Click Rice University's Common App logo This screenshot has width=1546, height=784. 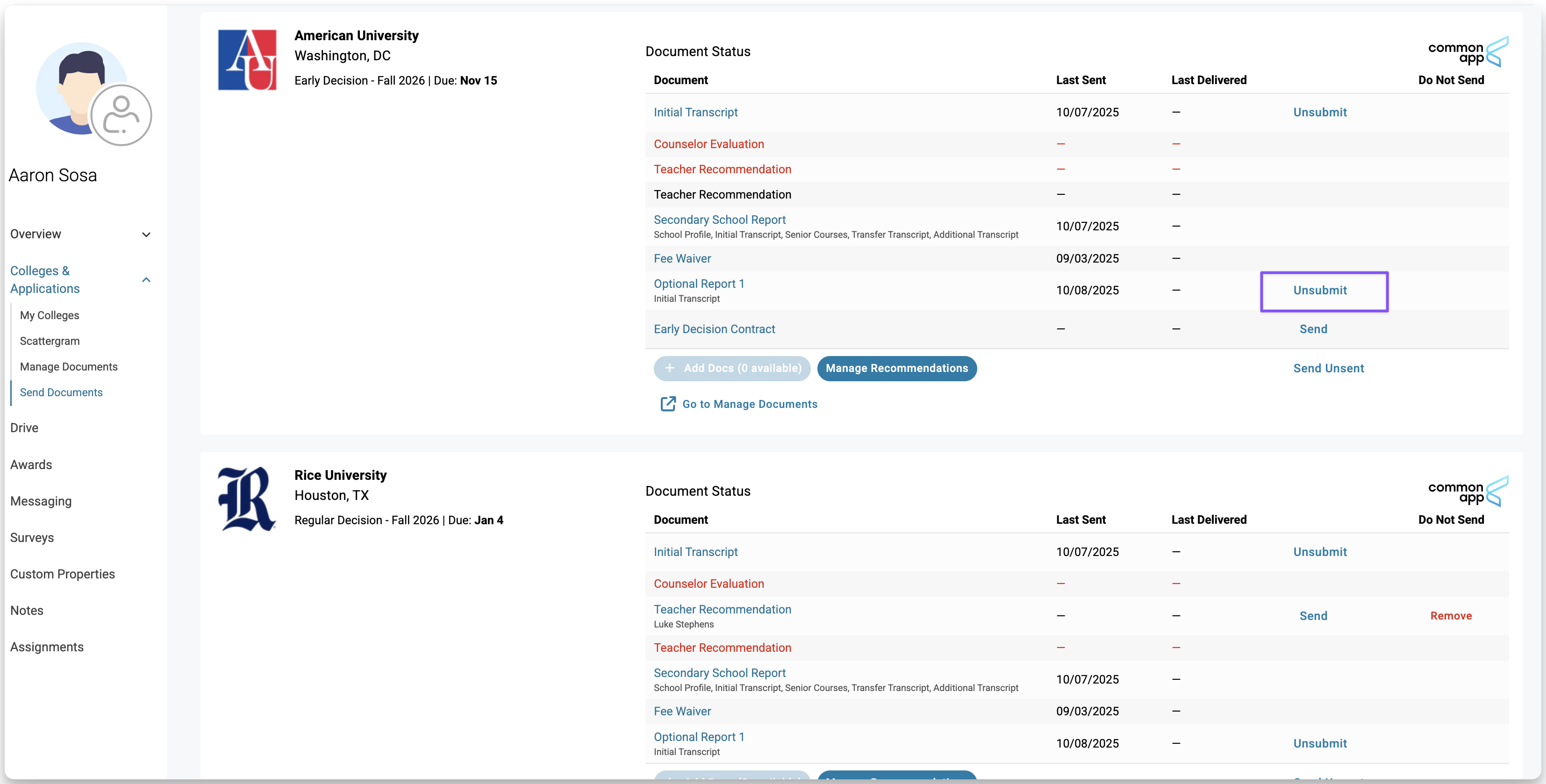coord(1468,492)
